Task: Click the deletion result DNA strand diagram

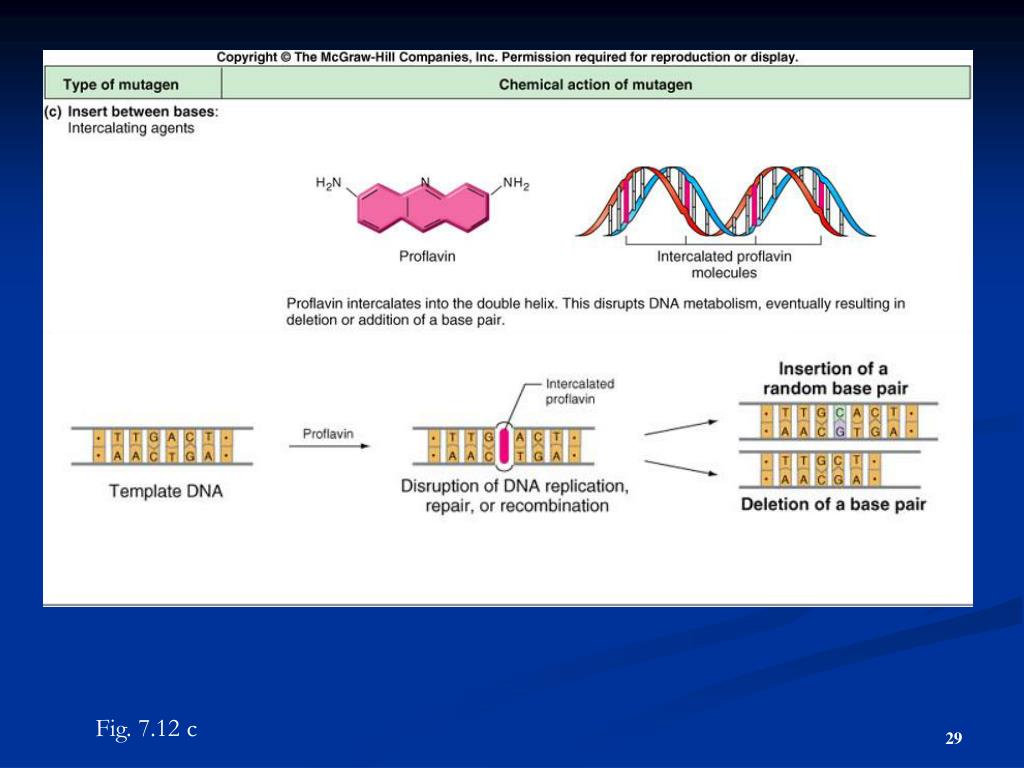Action: [x=829, y=470]
